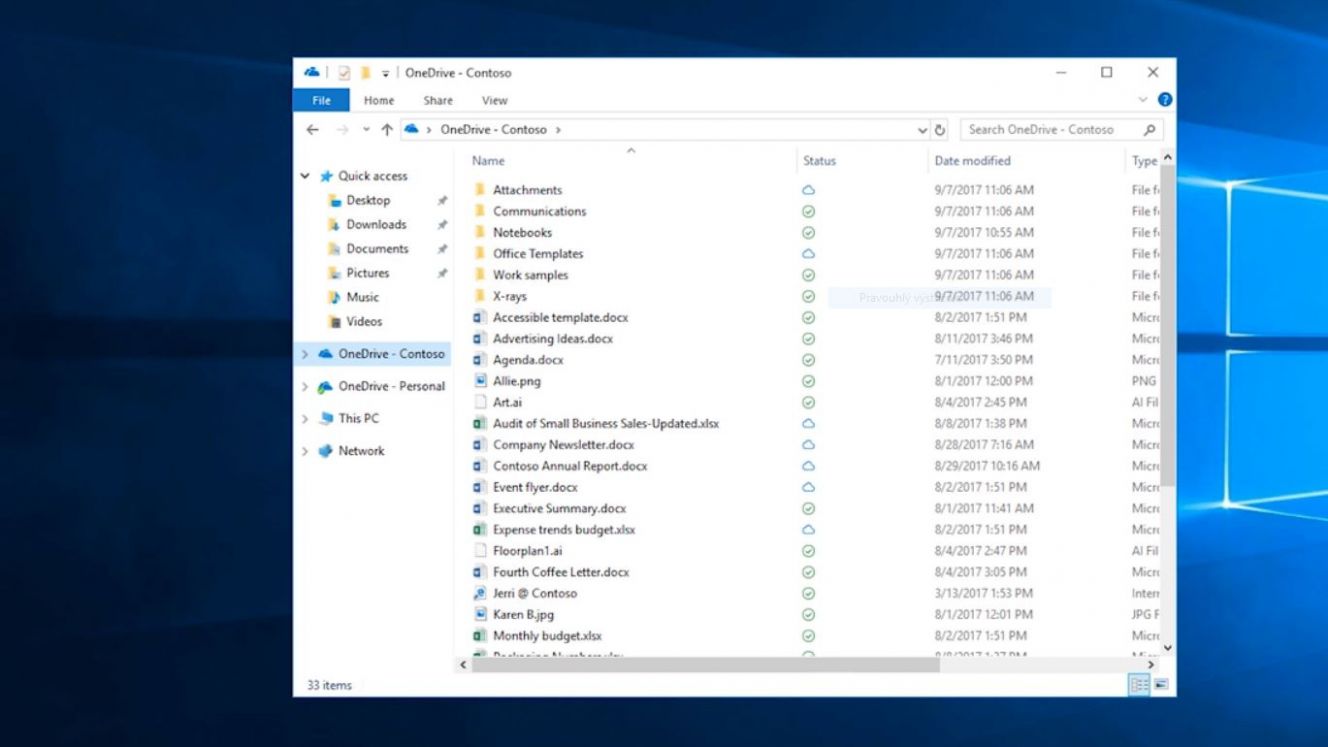Screen dimensions: 1328x747
Task: Click the Properties quick access toolbar icon
Action: (x=344, y=73)
